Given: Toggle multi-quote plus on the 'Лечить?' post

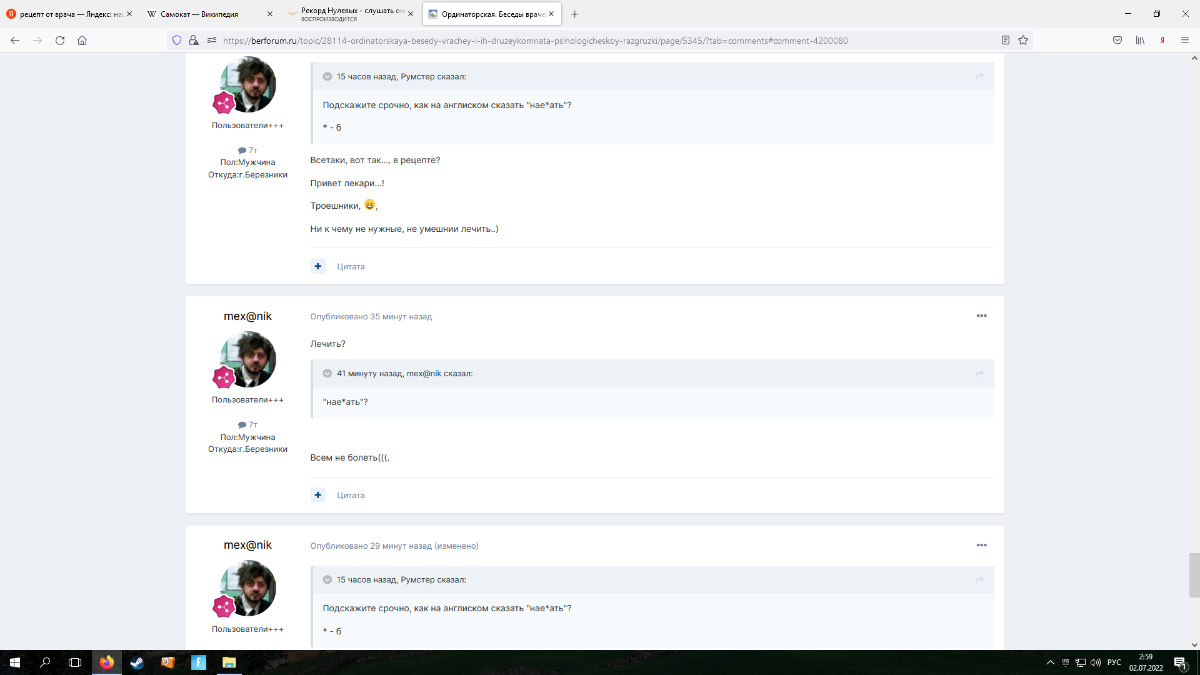Looking at the screenshot, I should (x=318, y=495).
